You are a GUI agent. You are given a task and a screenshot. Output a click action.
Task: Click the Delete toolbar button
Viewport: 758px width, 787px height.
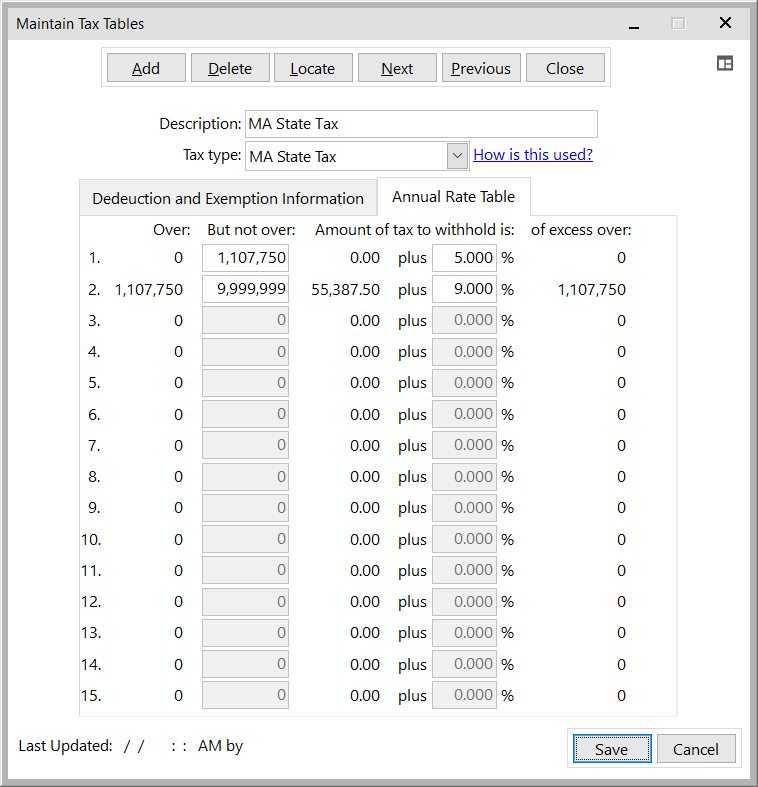pos(230,68)
